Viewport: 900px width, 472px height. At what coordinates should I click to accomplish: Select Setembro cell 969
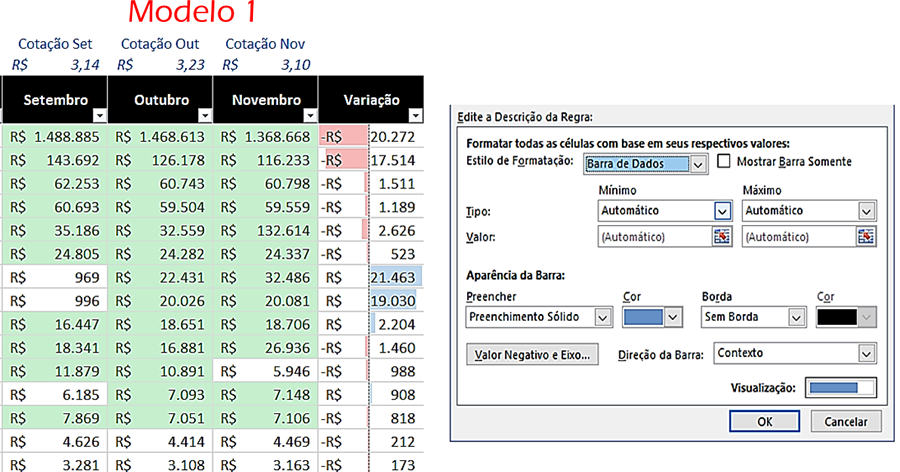(x=55, y=277)
